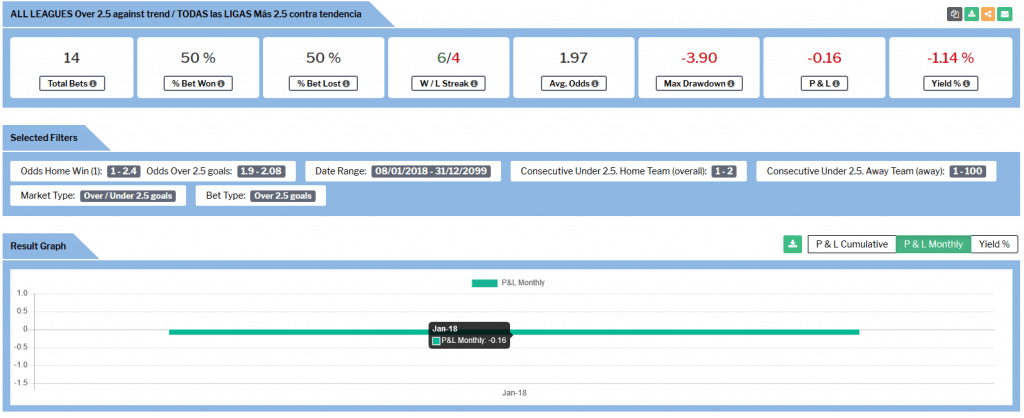Click the Market Type label
Viewport: 1024px width, 418px height.
click(48, 195)
